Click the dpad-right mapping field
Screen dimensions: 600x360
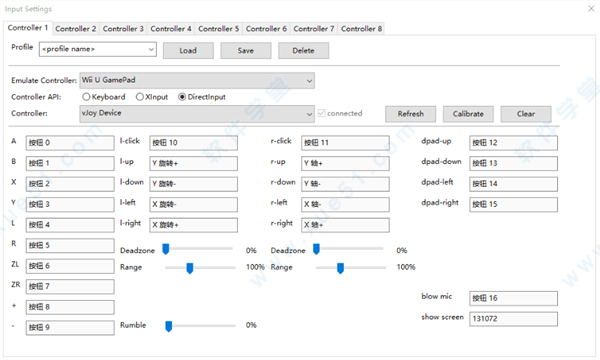514,204
